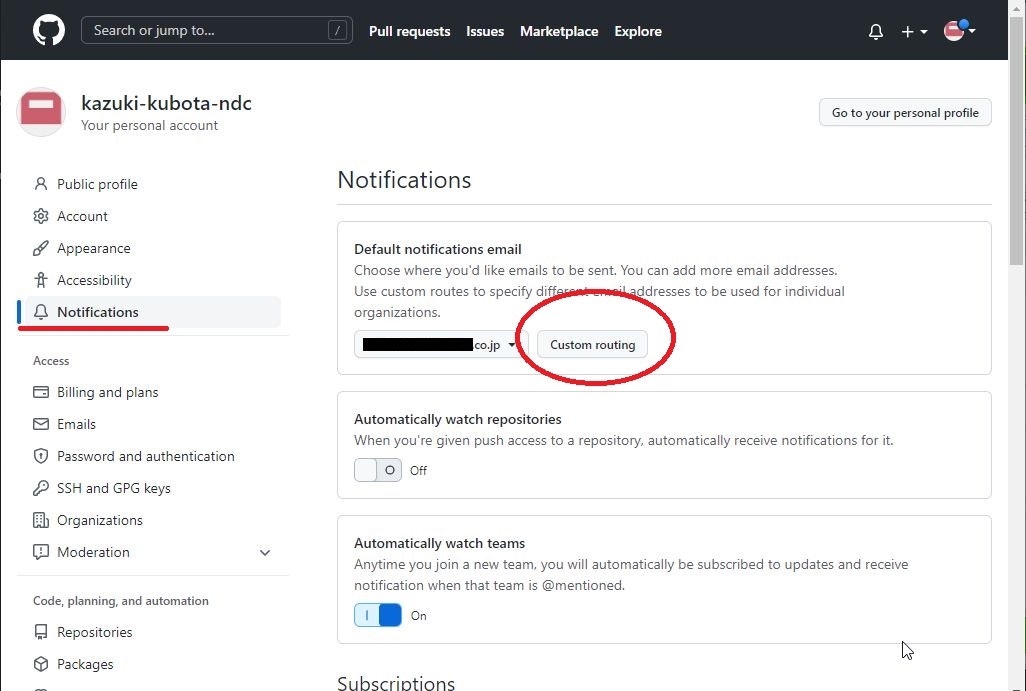
Task: Click the kazuki-kubota-ndc profile avatar
Action: (x=41, y=111)
